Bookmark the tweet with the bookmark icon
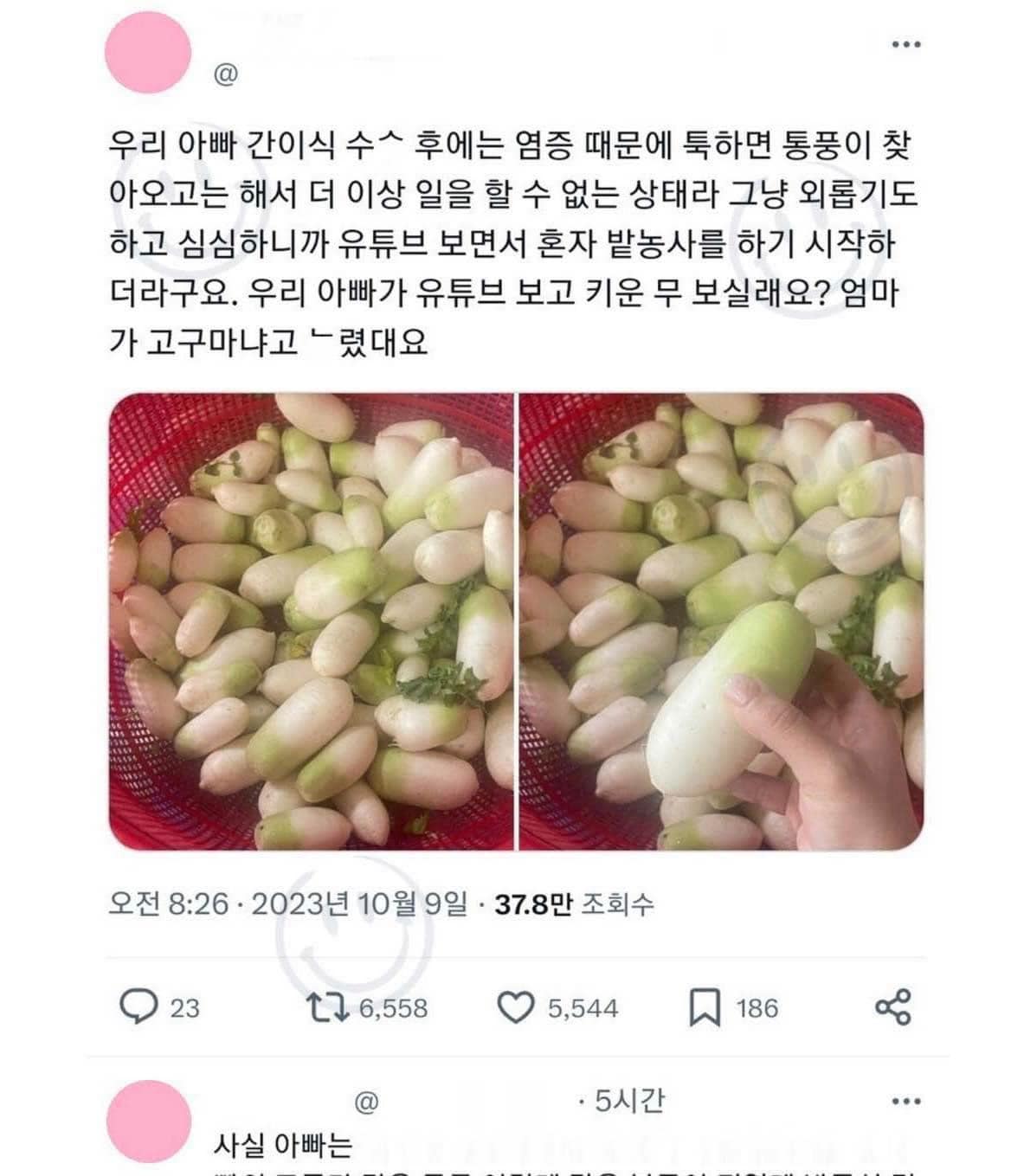 tap(704, 1007)
